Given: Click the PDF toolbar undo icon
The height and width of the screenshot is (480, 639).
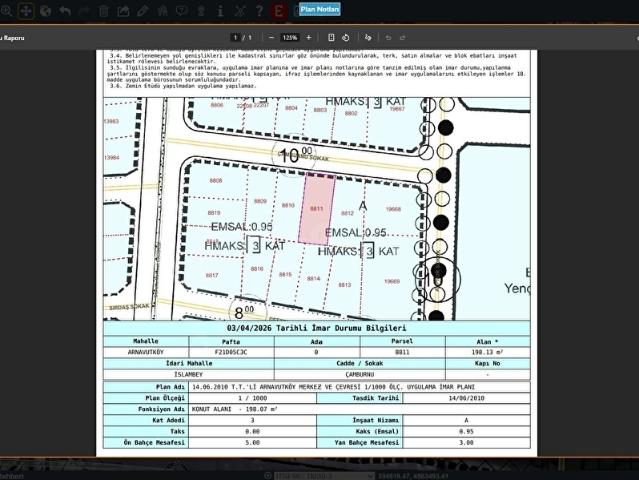Looking at the screenshot, I should [388, 37].
